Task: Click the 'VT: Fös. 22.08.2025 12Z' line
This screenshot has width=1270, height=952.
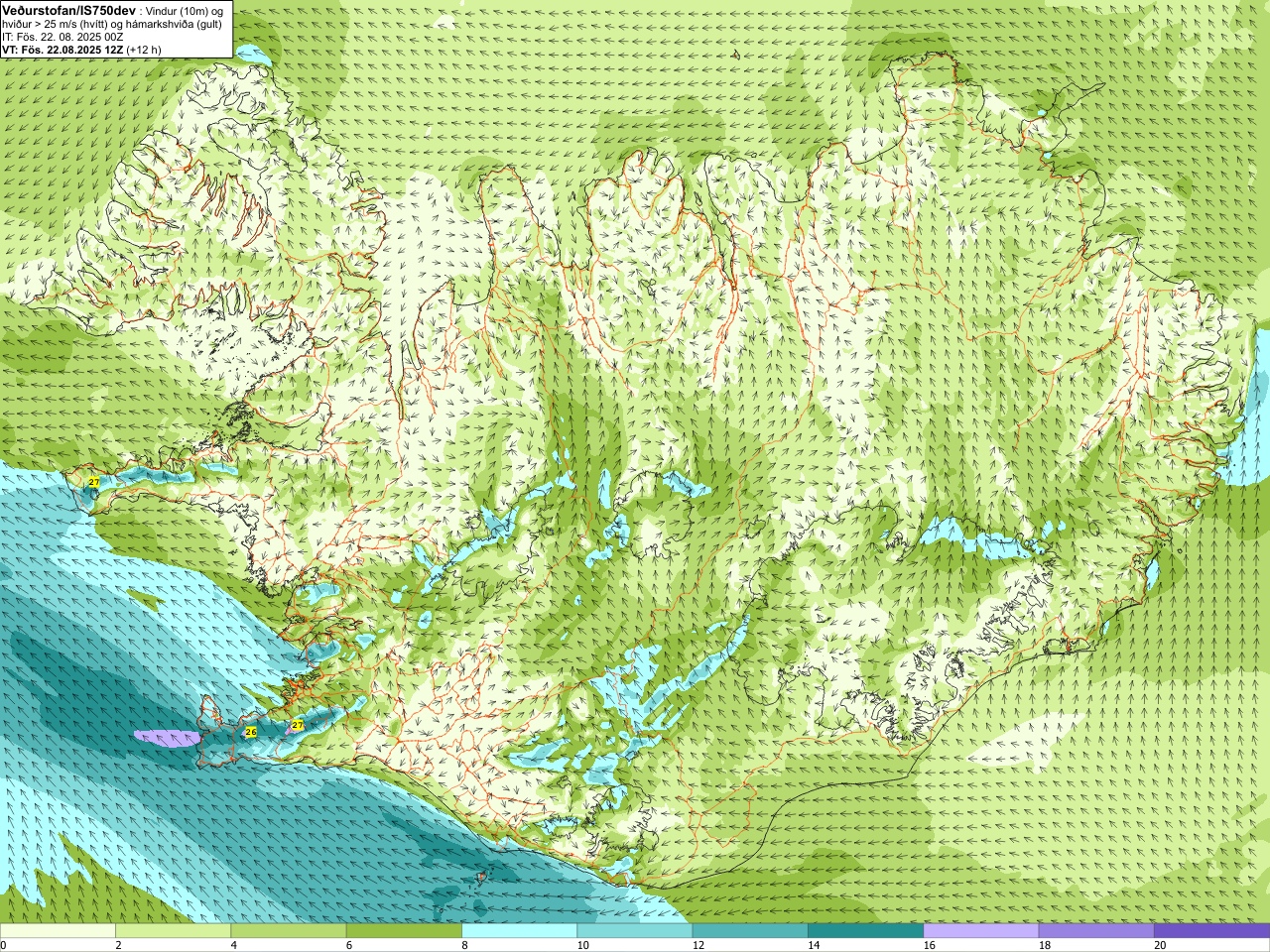Action: 63,50
